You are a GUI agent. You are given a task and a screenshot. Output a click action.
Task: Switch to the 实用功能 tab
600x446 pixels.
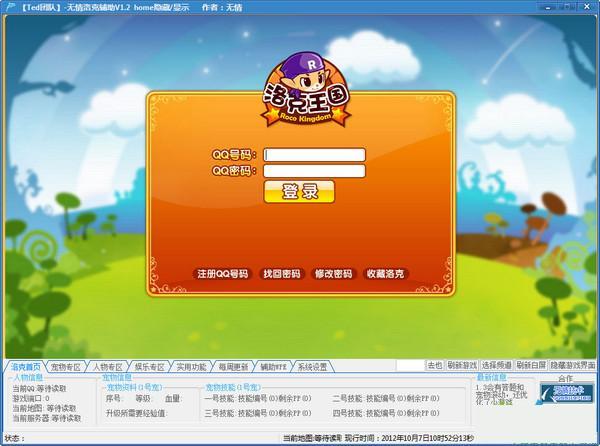[191, 367]
